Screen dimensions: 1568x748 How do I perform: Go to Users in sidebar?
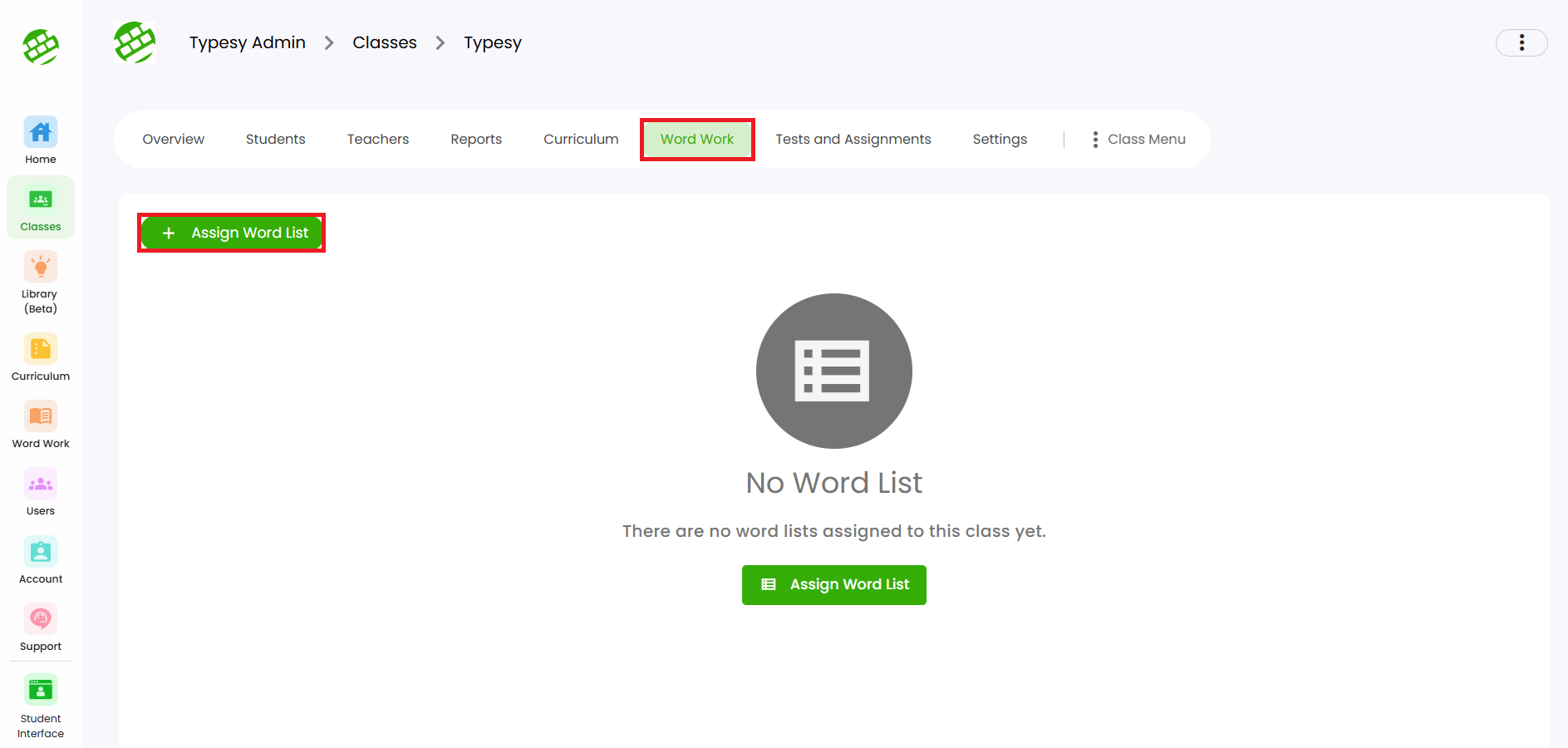pyautogui.click(x=41, y=492)
